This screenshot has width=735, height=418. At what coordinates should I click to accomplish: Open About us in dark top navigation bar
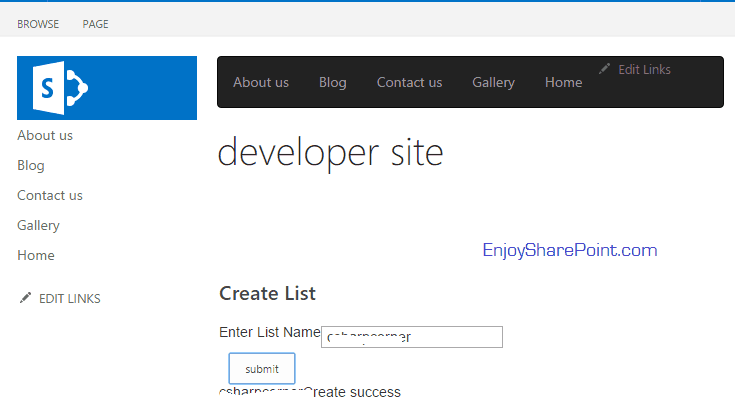pyautogui.click(x=261, y=83)
